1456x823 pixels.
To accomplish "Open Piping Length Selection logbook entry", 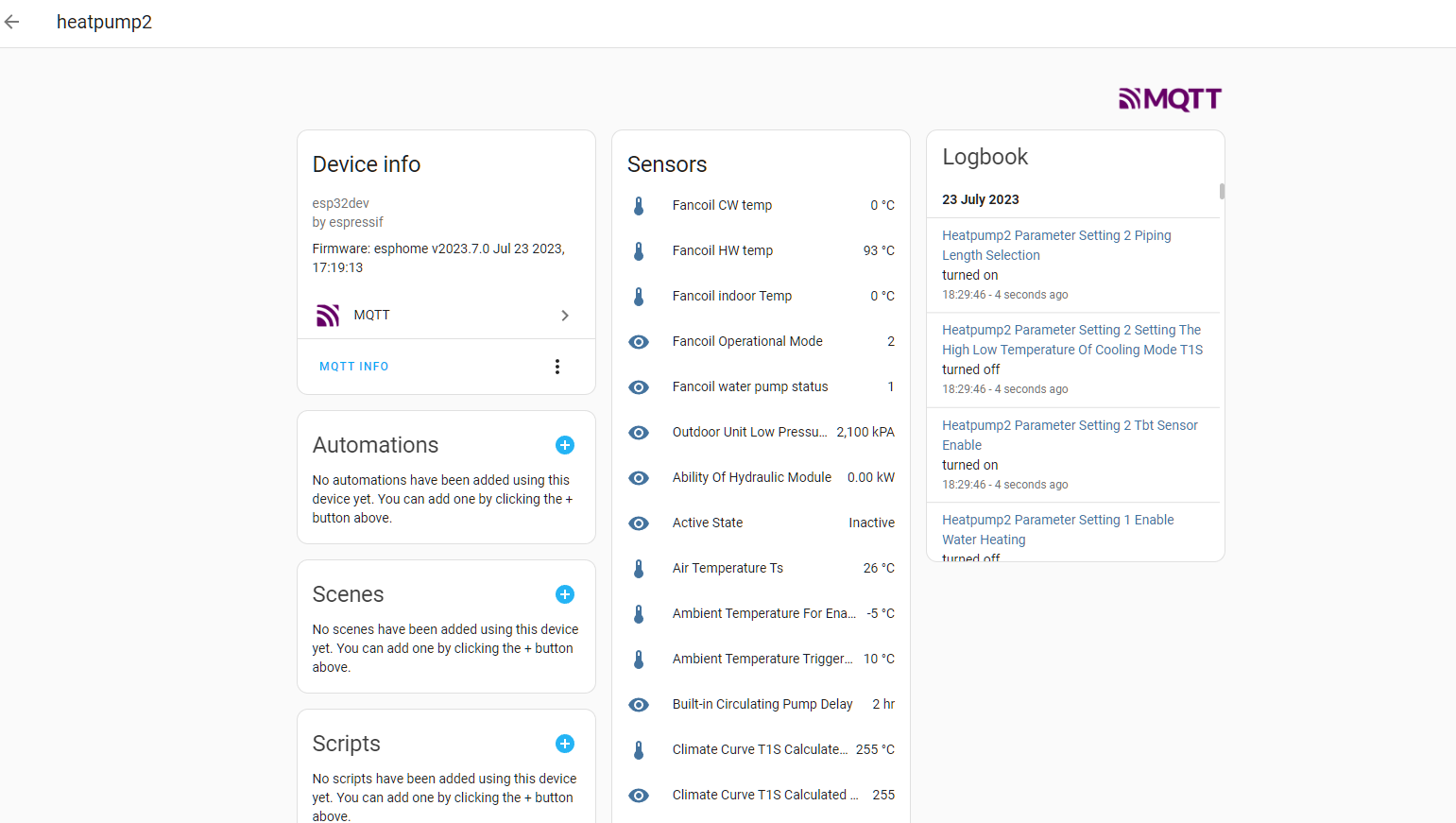I will [x=1055, y=245].
